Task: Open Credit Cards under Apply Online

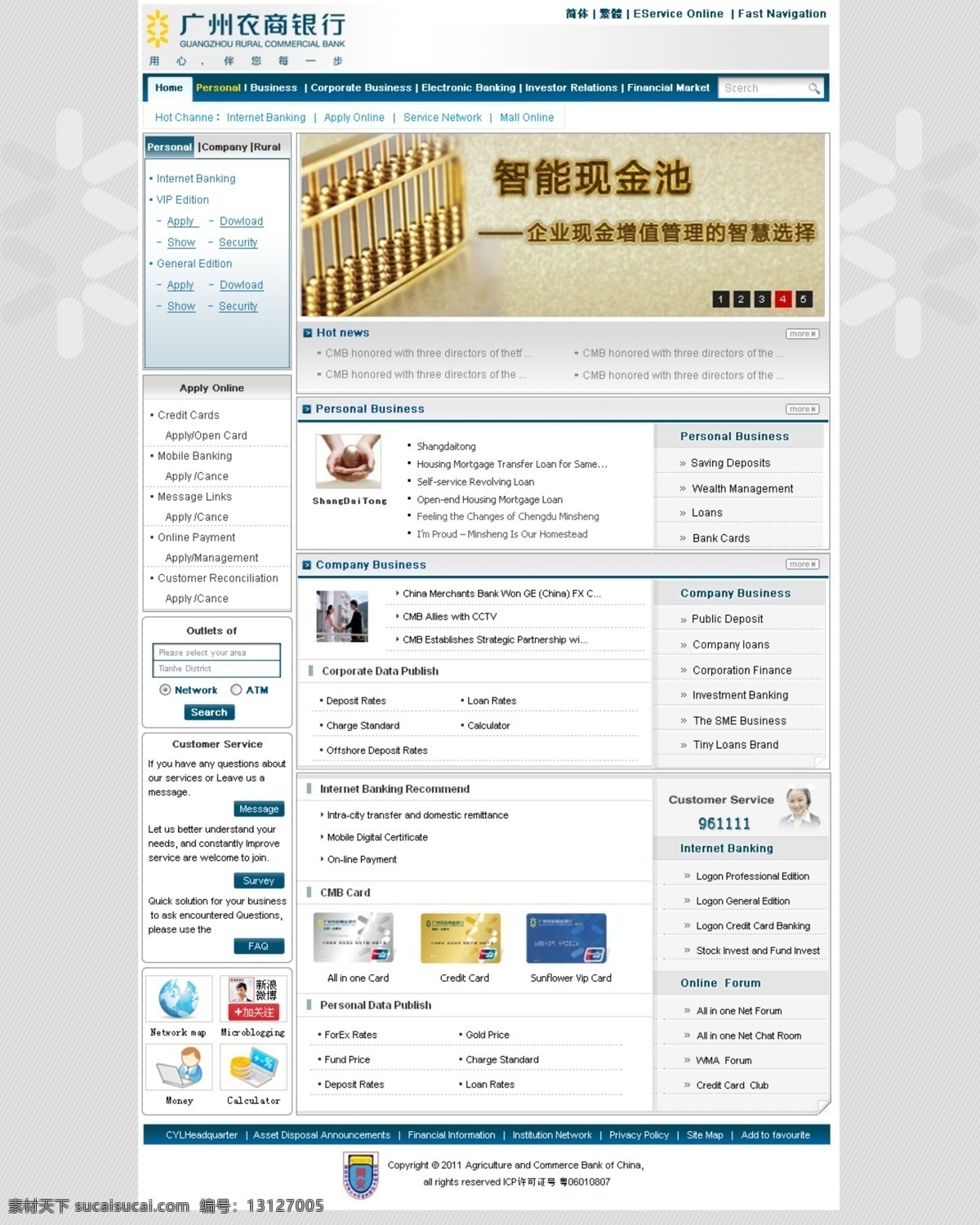Action: [x=188, y=415]
